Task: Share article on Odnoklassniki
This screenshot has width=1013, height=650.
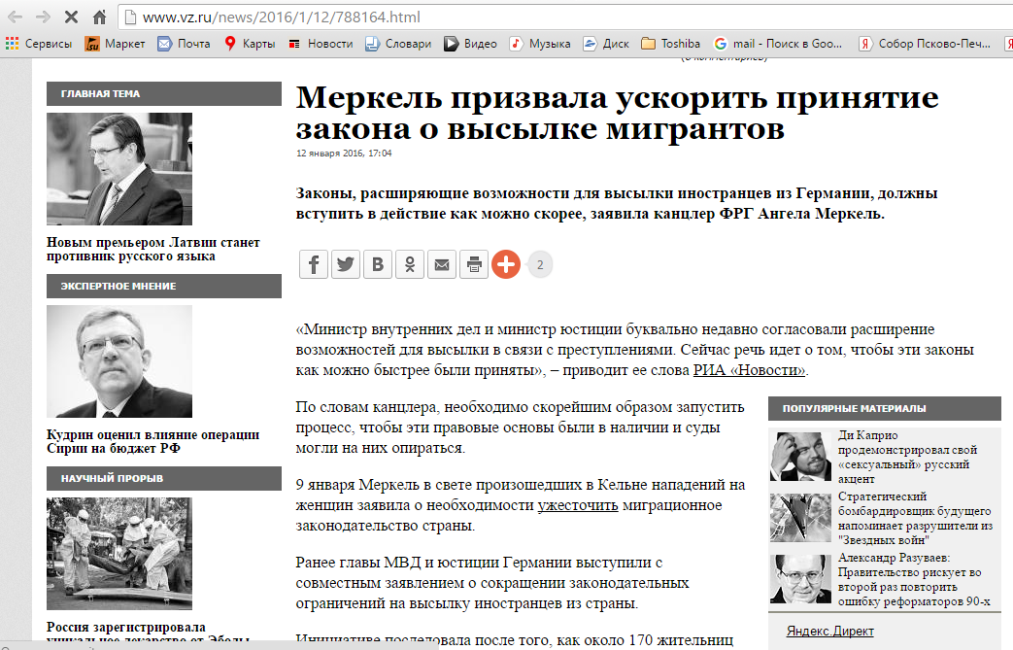Action: pos(410,264)
